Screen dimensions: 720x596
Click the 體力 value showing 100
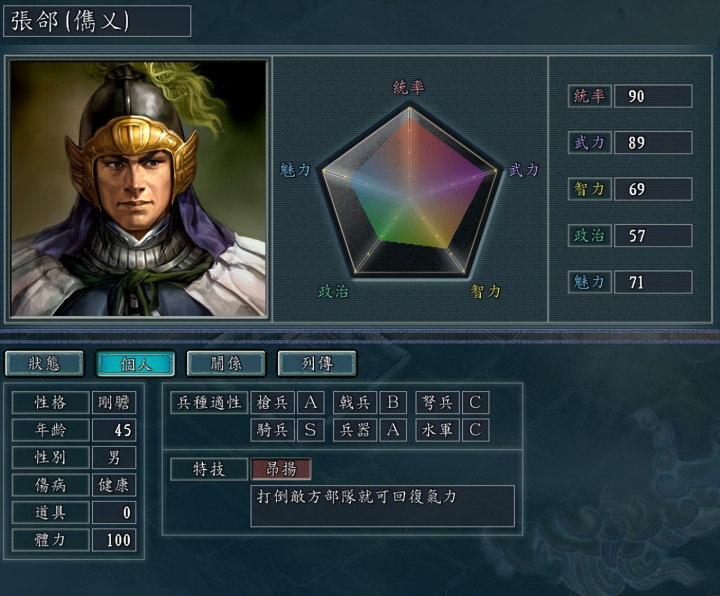(114, 540)
